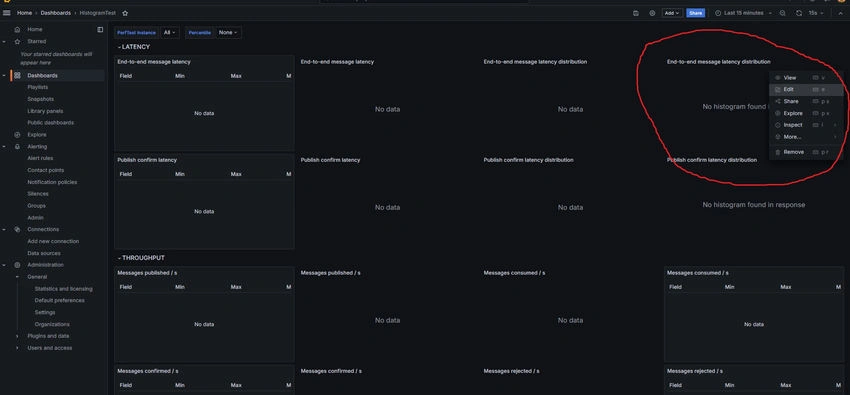850x395 pixels.
Task: Click the Dashboards grid icon in the sidebar
Action: [17, 75]
